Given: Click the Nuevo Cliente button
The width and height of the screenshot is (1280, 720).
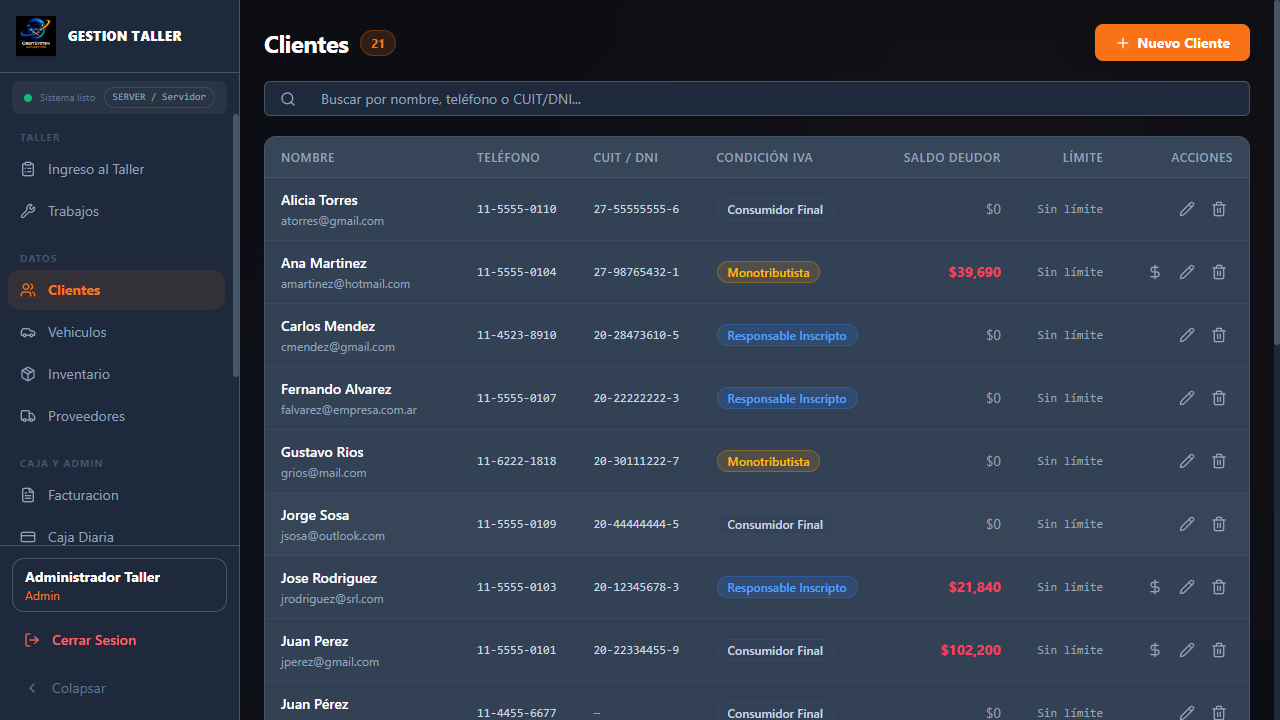Looking at the screenshot, I should [x=1172, y=43].
